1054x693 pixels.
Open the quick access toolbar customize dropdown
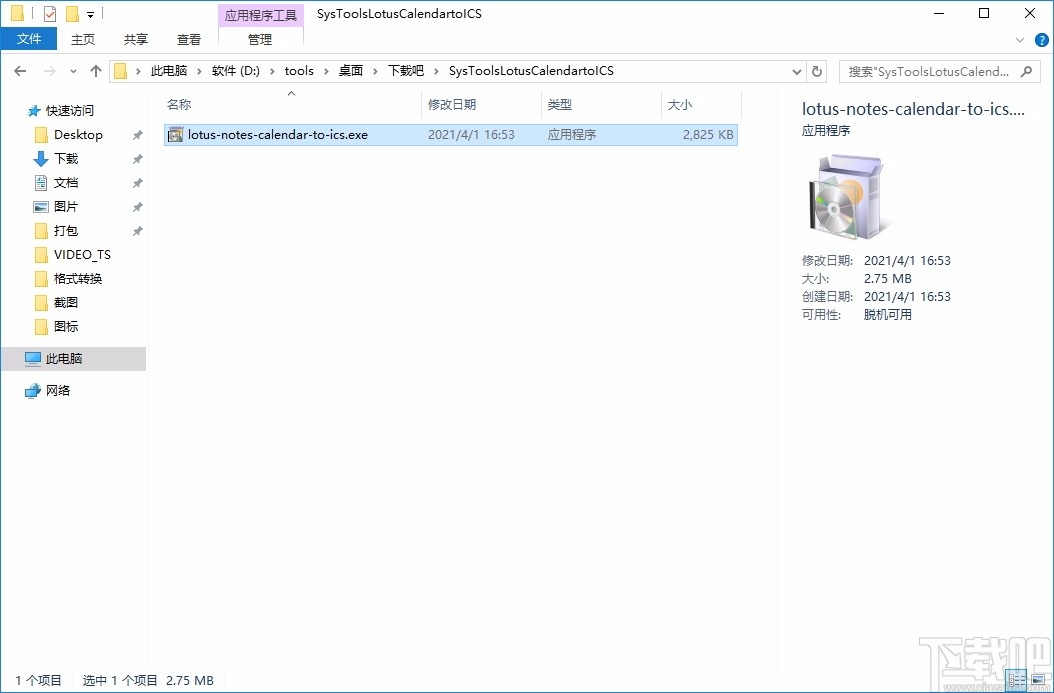[89, 13]
